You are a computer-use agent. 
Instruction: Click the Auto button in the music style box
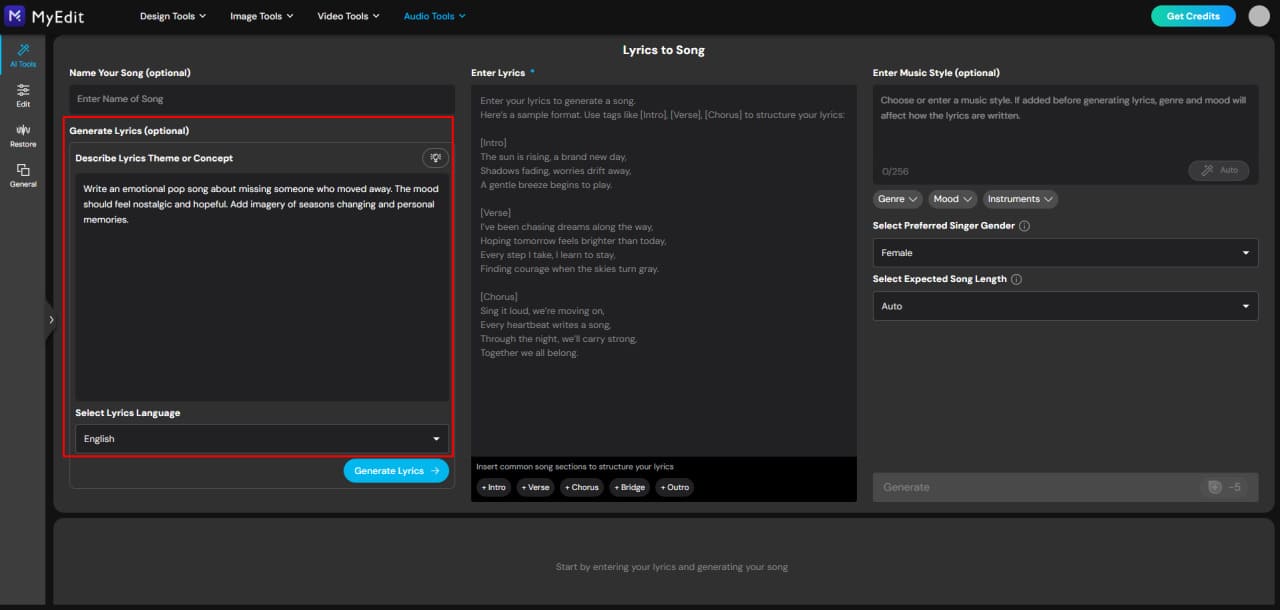coord(1218,170)
